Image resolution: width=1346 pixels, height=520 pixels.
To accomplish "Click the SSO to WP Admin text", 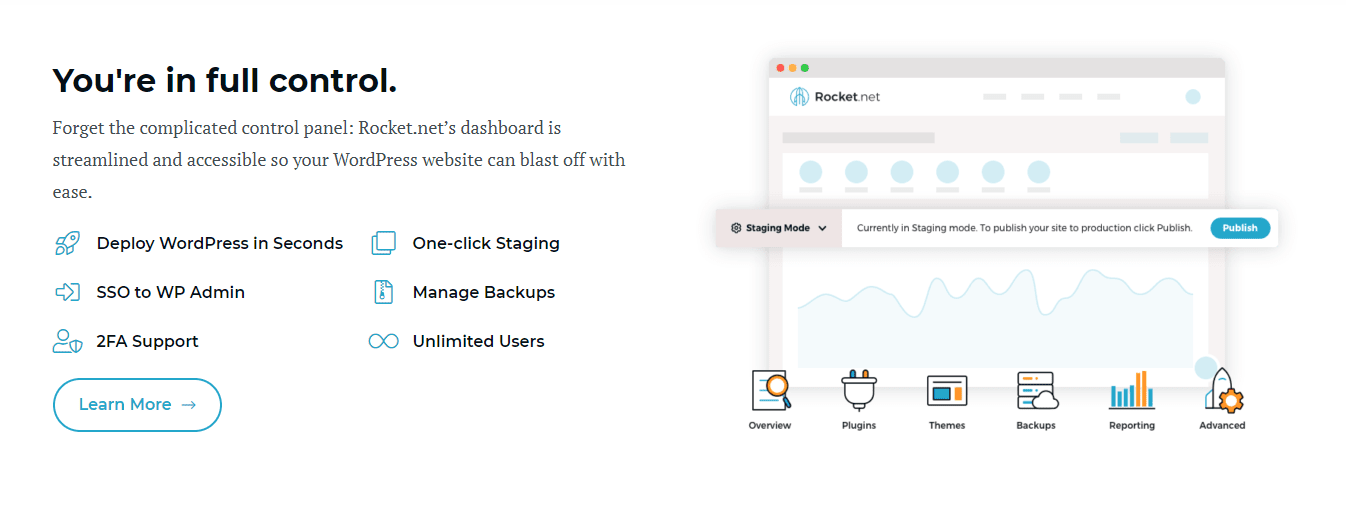I will (171, 292).
